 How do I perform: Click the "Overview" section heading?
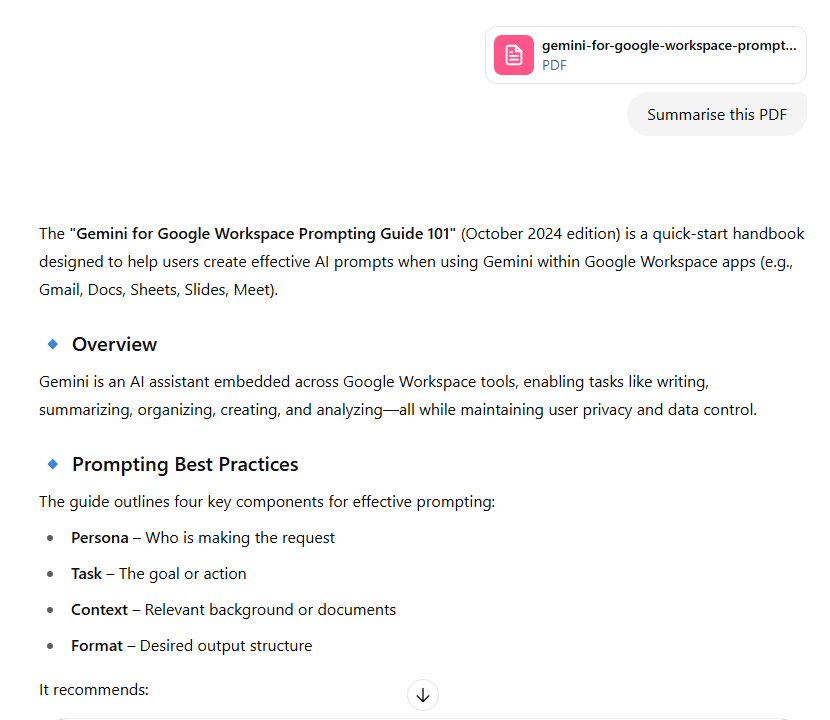click(114, 344)
